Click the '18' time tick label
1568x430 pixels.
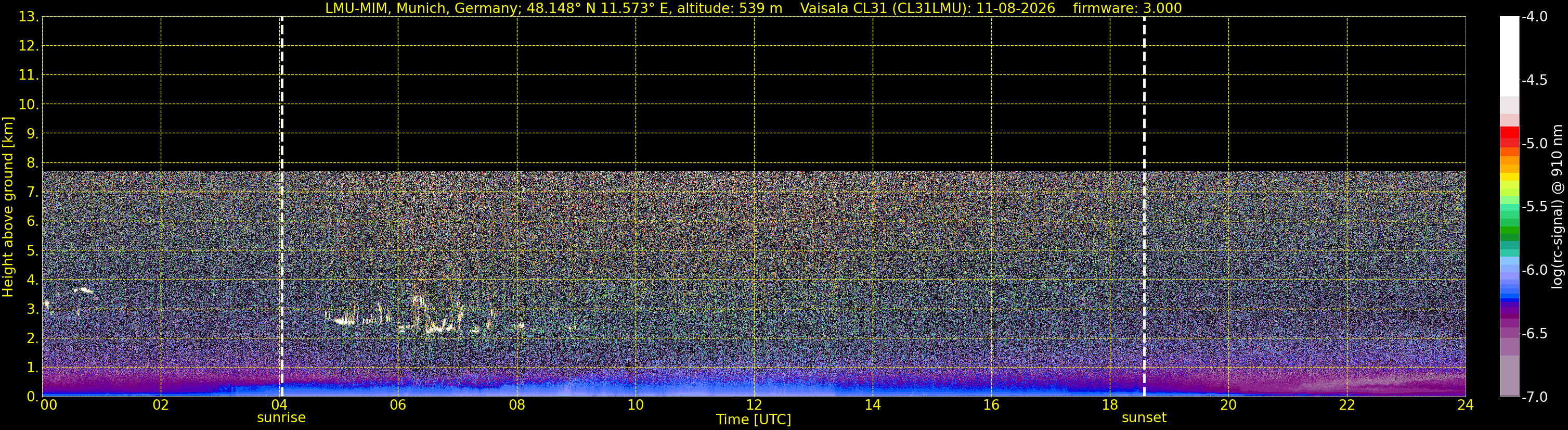click(1110, 406)
